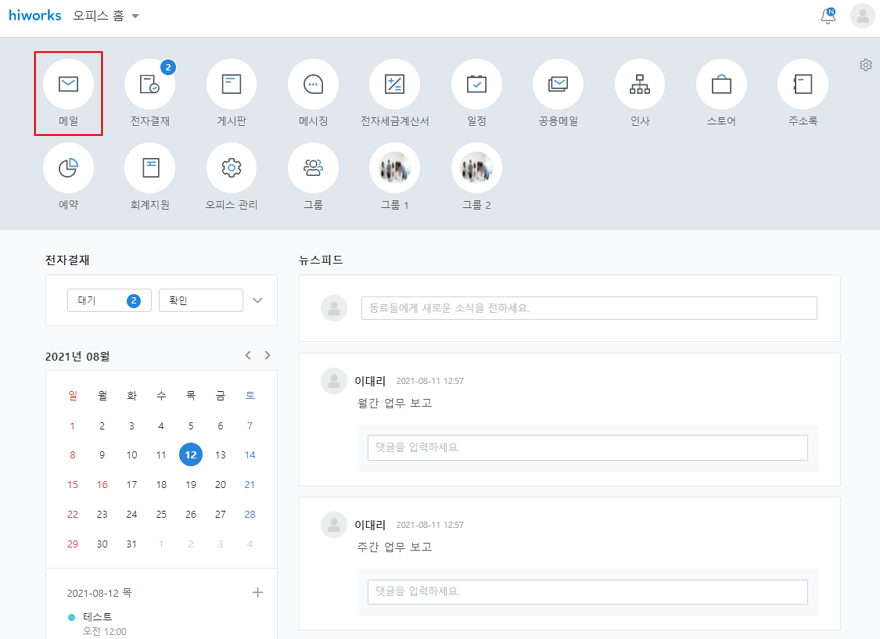
Task: Open the 메시징 messaging icon
Action: 313,84
